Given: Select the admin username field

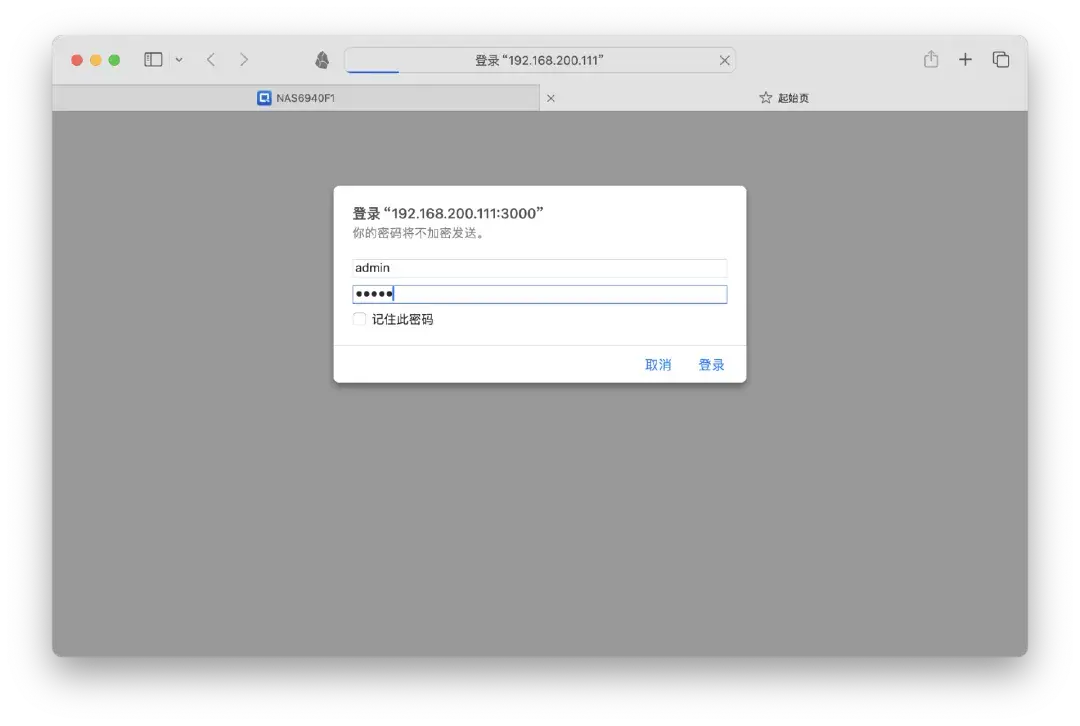Looking at the screenshot, I should click(x=539, y=267).
